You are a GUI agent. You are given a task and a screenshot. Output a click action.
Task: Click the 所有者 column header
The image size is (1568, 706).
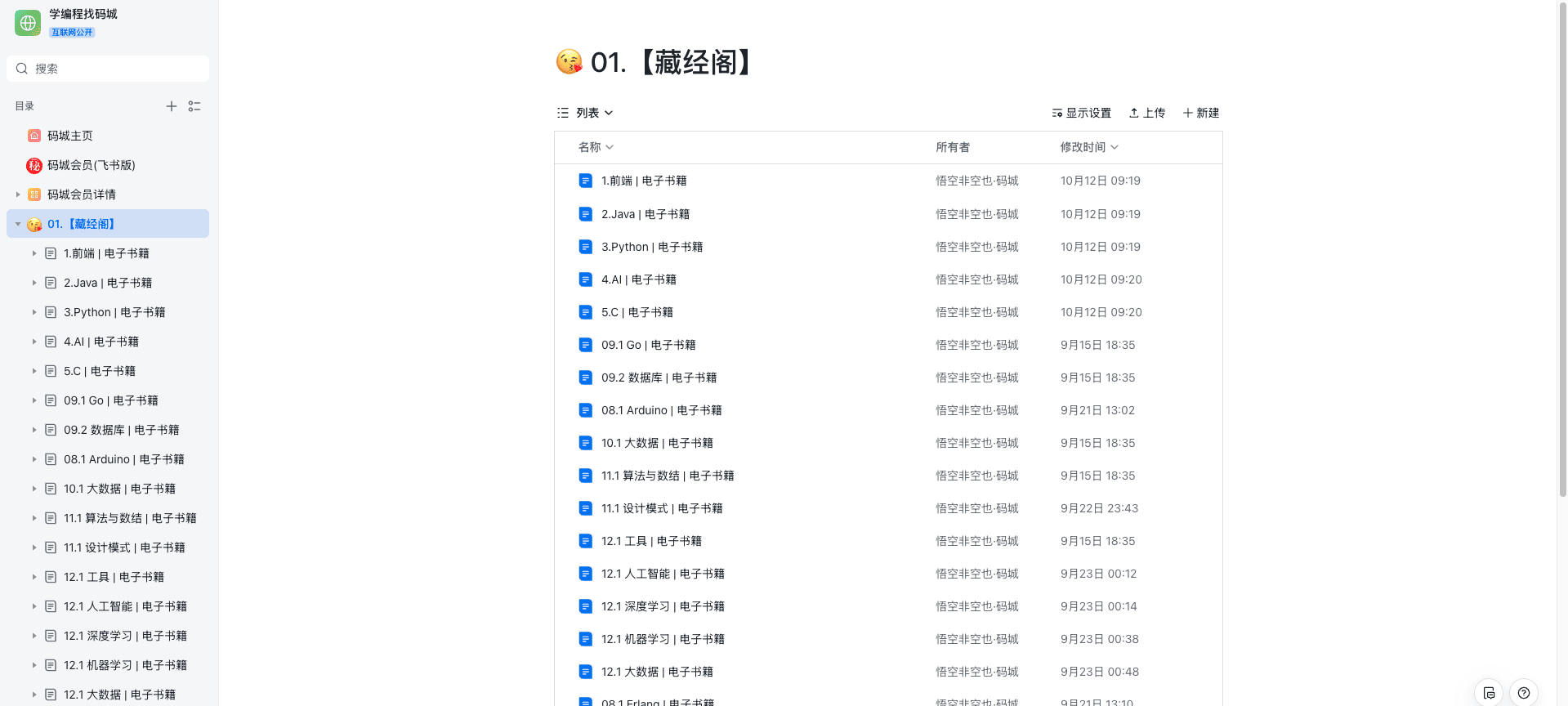click(953, 147)
